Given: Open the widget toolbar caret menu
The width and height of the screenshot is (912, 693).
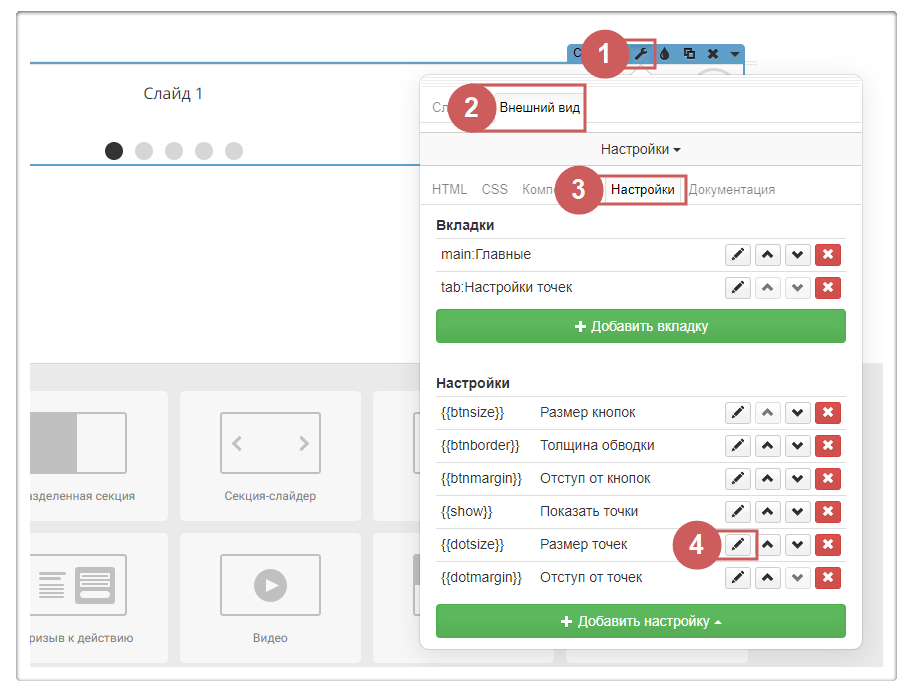Looking at the screenshot, I should pyautogui.click(x=735, y=54).
